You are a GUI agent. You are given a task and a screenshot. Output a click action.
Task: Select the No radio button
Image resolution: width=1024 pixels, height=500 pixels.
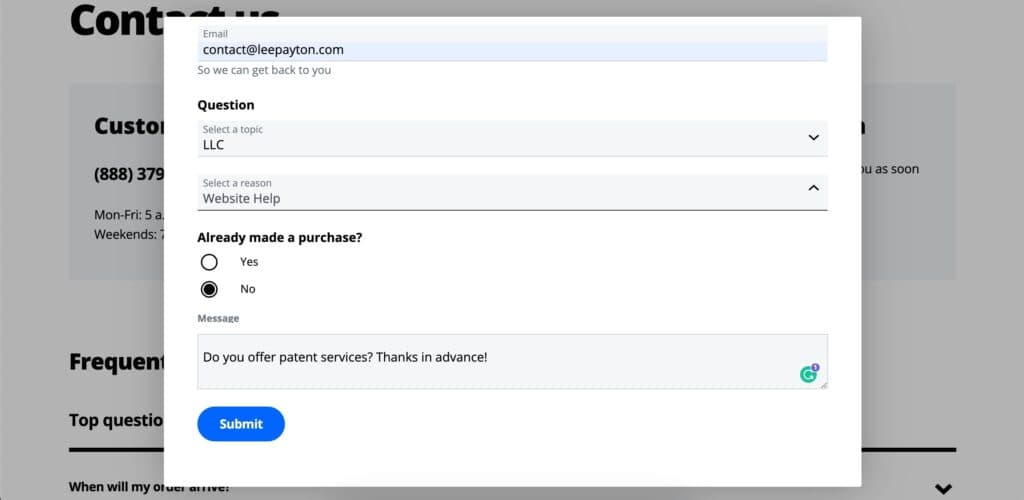pos(209,289)
